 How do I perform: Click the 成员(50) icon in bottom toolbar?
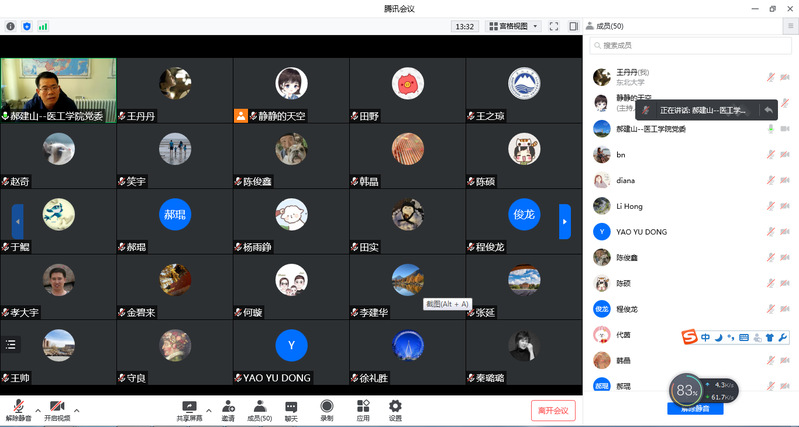(259, 409)
